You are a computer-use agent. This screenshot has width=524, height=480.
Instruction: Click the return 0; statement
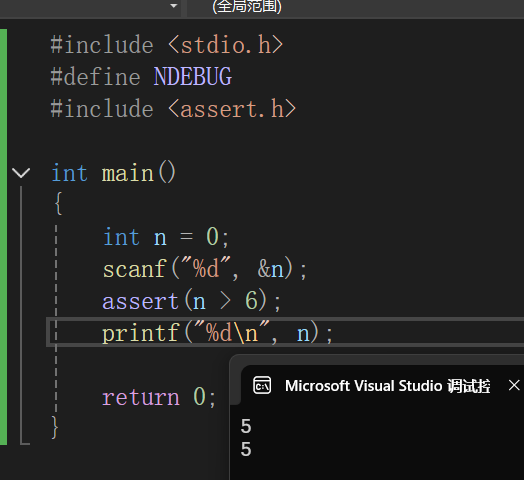click(x=159, y=397)
